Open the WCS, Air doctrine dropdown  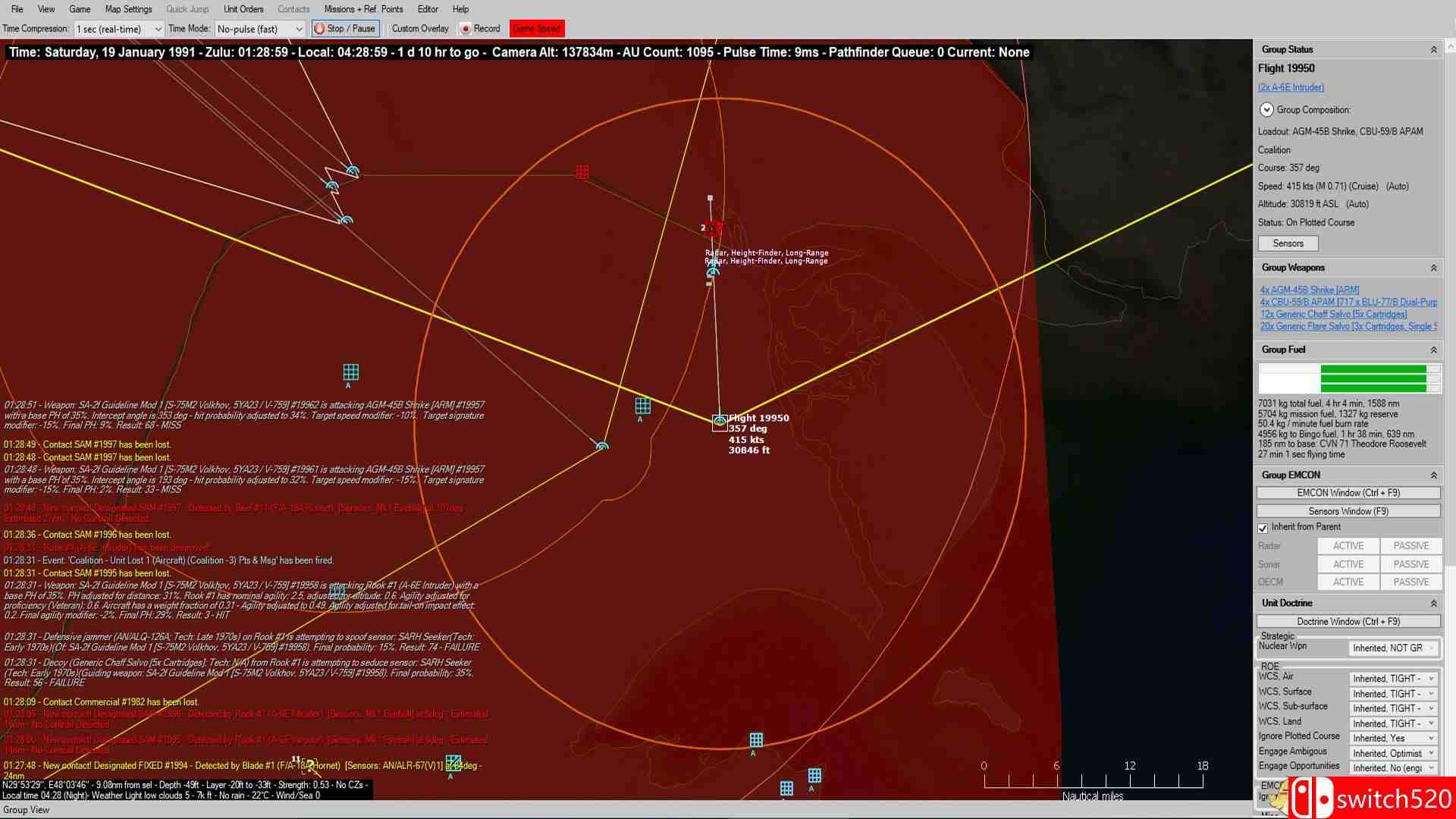point(1392,677)
